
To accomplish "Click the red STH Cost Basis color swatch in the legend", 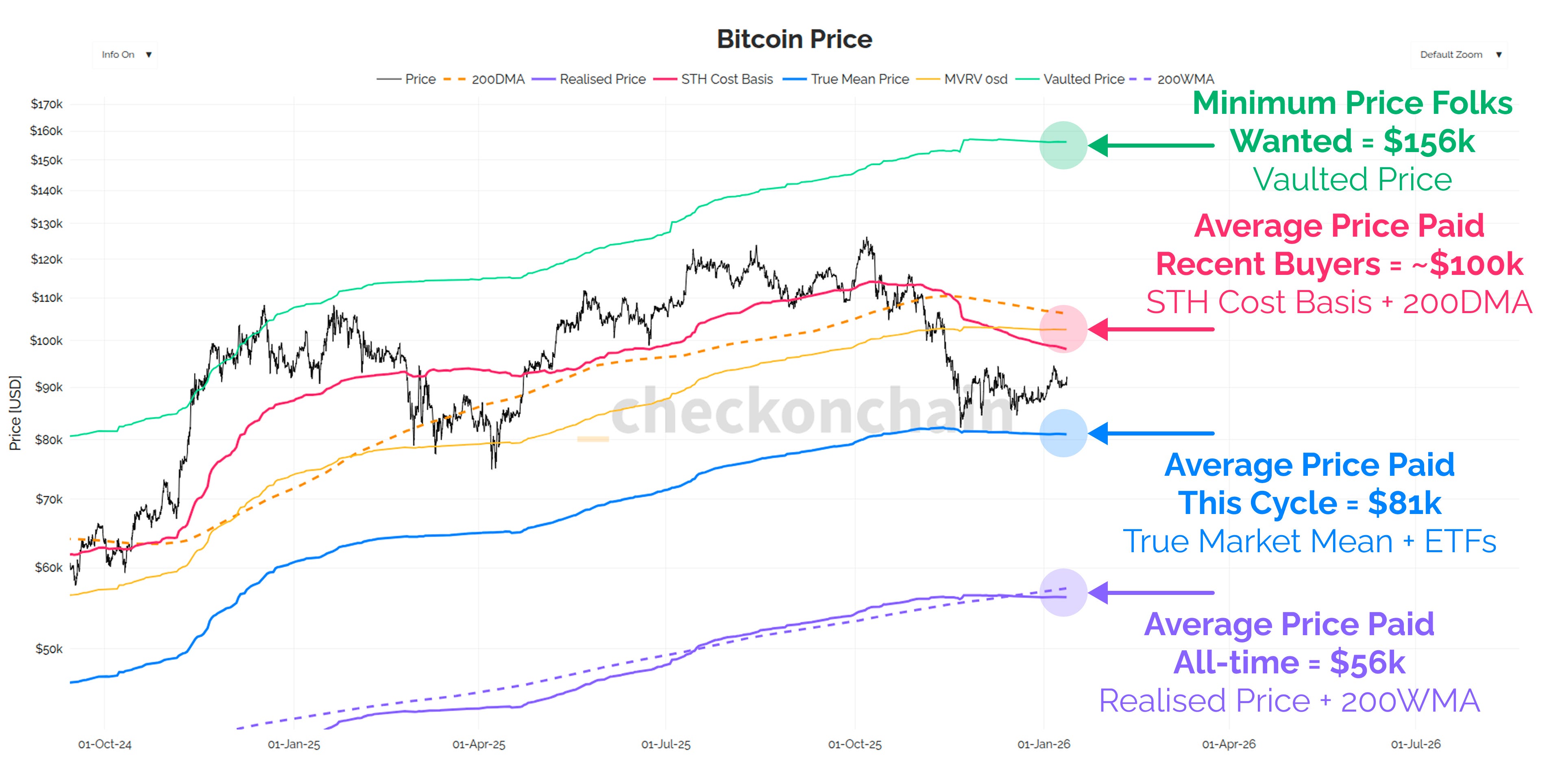I will [666, 79].
